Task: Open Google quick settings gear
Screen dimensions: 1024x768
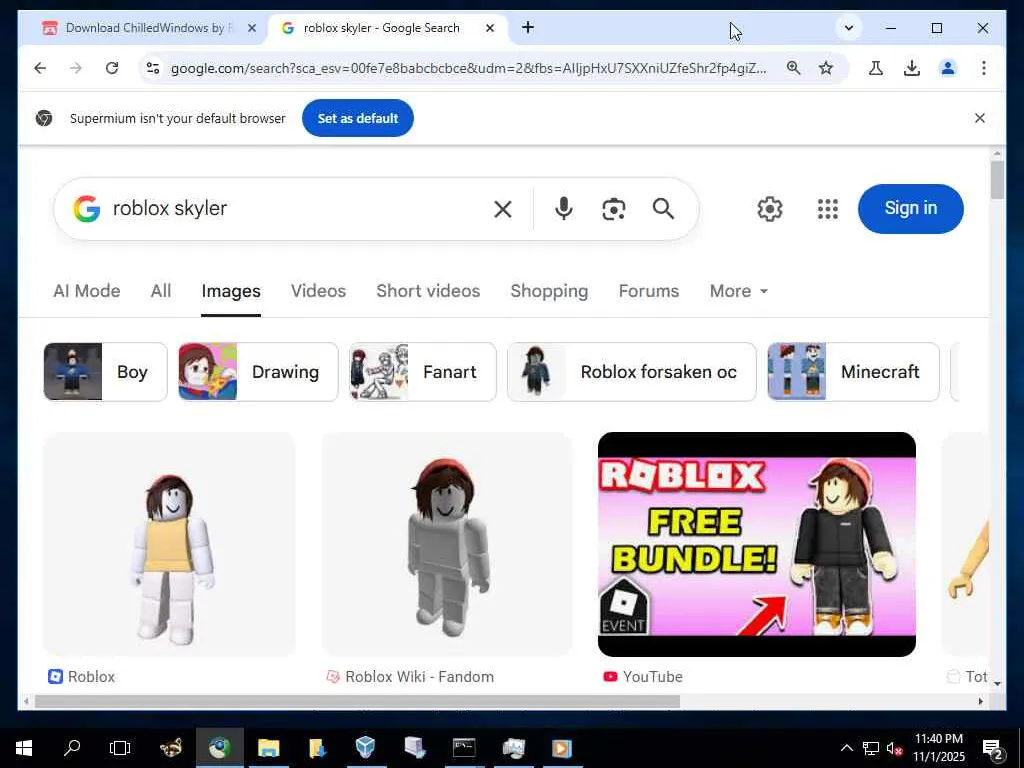Action: coord(770,209)
